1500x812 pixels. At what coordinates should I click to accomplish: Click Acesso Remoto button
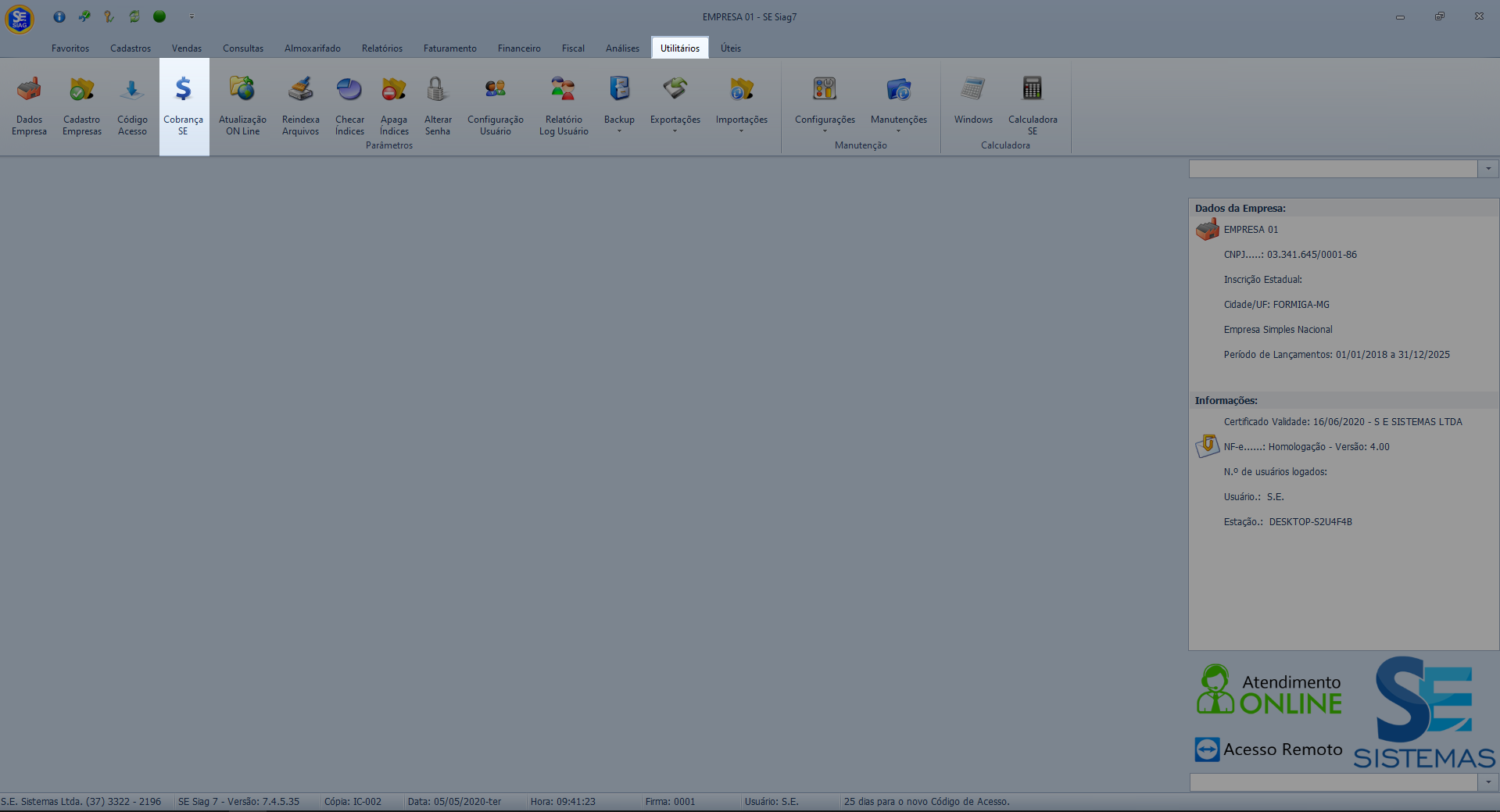(1269, 749)
